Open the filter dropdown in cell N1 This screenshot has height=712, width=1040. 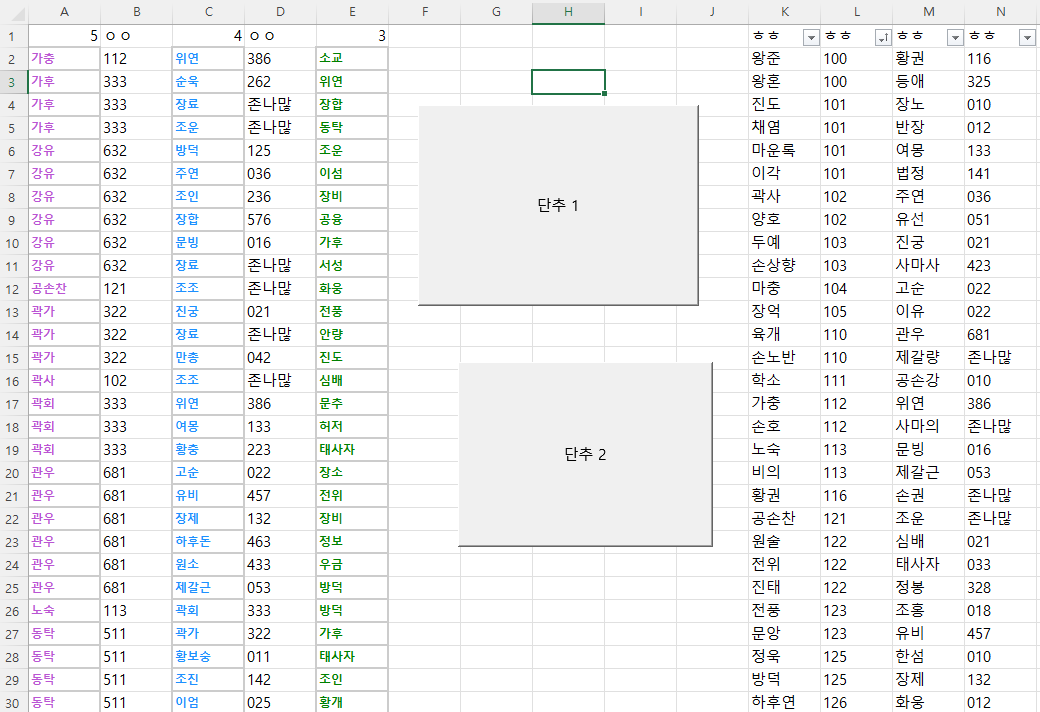(x=1027, y=37)
